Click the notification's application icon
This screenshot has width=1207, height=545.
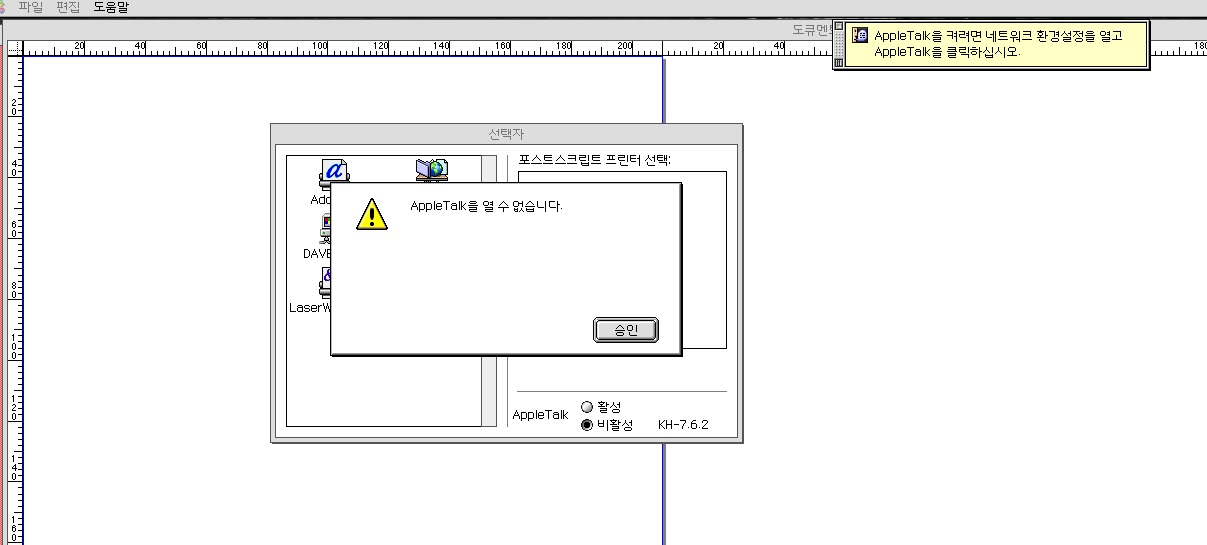coord(860,35)
